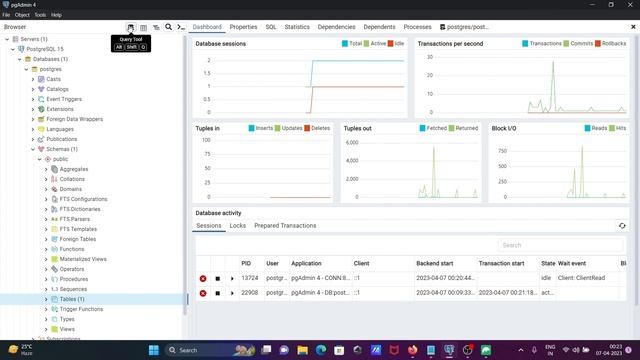The image size is (640, 360).
Task: Switch to the Processes tab
Action: click(417, 27)
